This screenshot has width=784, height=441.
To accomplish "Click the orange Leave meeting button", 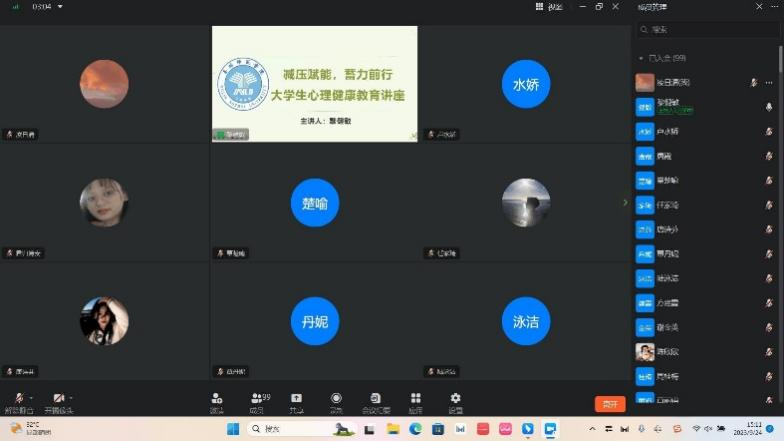I will 610,404.
